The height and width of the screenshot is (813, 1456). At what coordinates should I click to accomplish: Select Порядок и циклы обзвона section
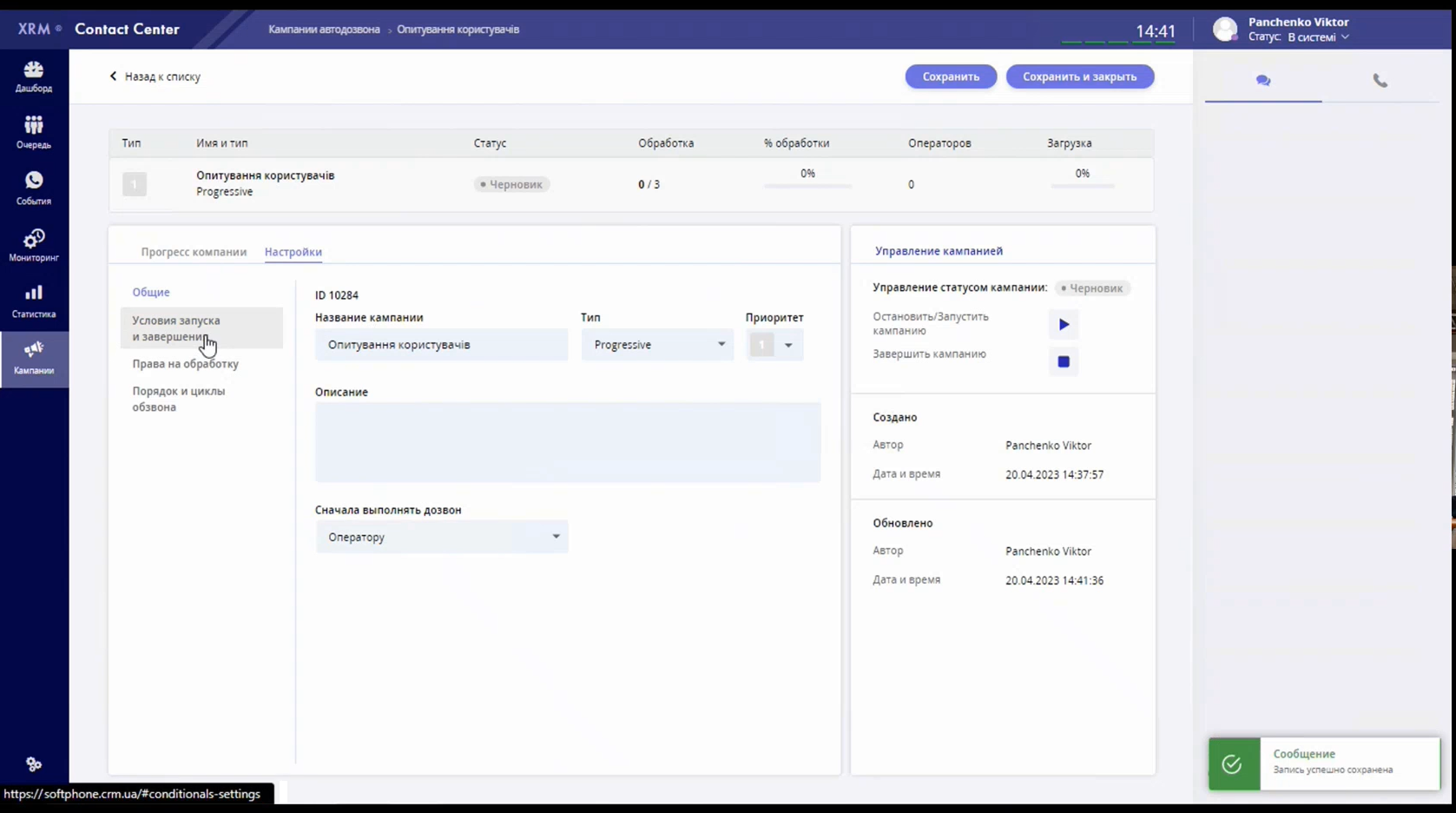[x=179, y=399]
